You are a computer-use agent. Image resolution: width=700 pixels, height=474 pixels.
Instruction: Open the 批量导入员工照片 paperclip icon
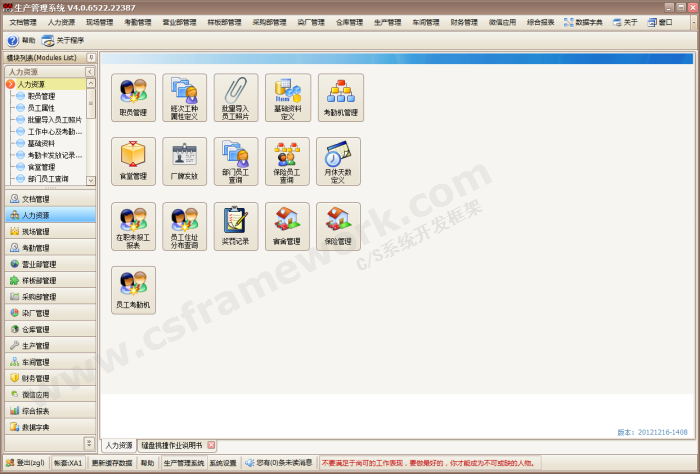[x=235, y=97]
